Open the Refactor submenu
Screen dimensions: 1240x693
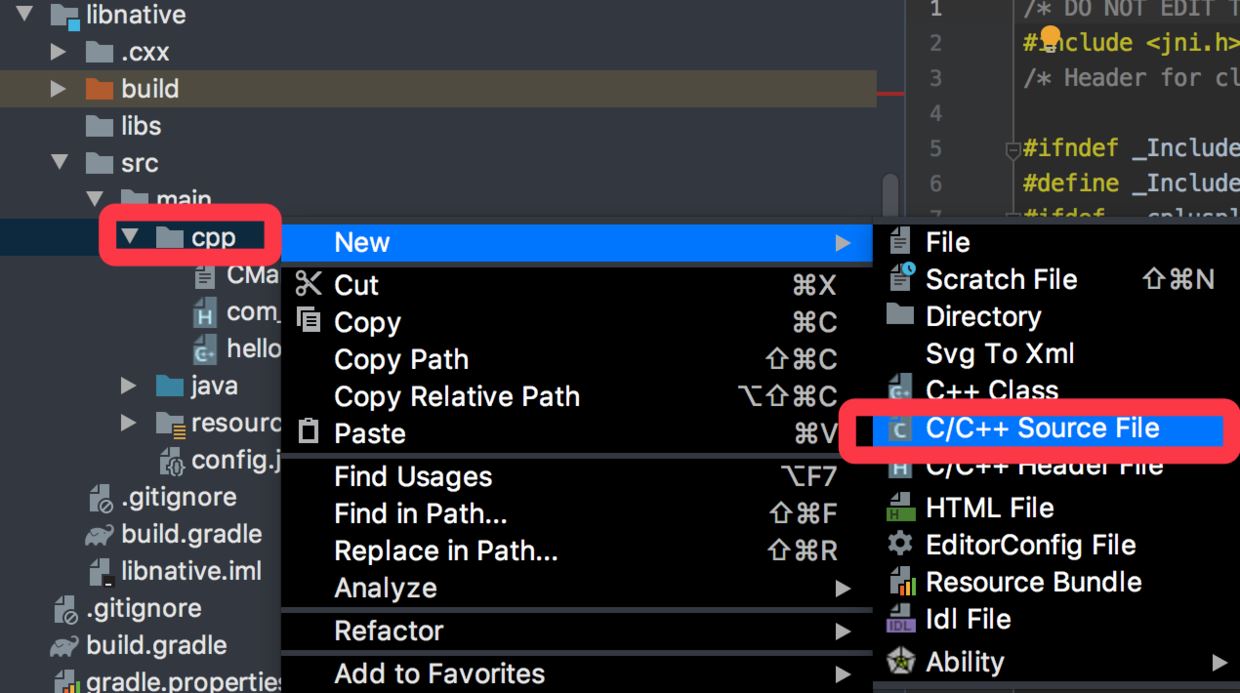389,631
